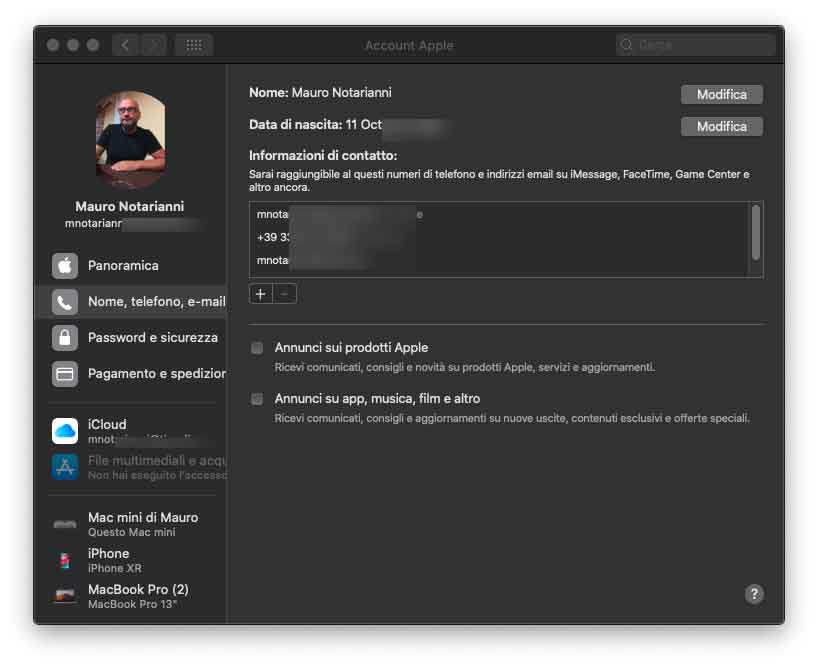Screen dimensions: 818x666
Task: Click the Apple logo Panoramica icon
Action: [x=65, y=266]
